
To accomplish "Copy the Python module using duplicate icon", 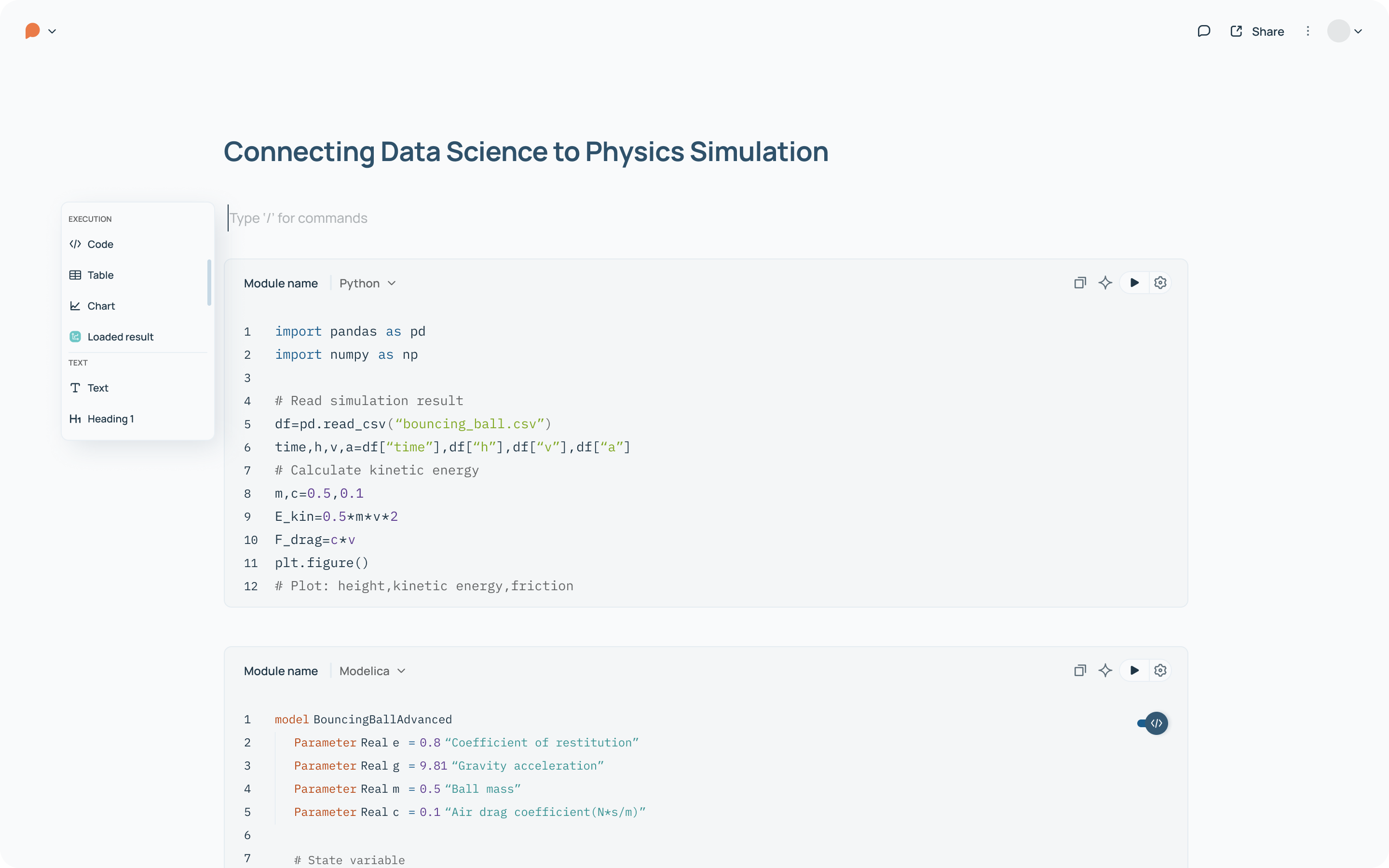I will pos(1080,283).
